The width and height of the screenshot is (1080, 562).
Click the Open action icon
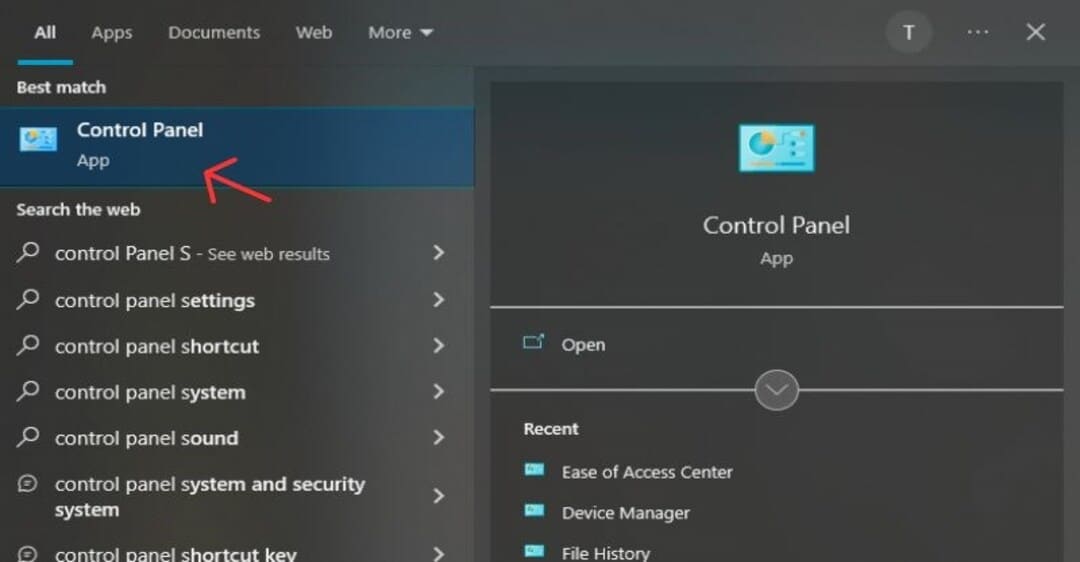(x=534, y=343)
